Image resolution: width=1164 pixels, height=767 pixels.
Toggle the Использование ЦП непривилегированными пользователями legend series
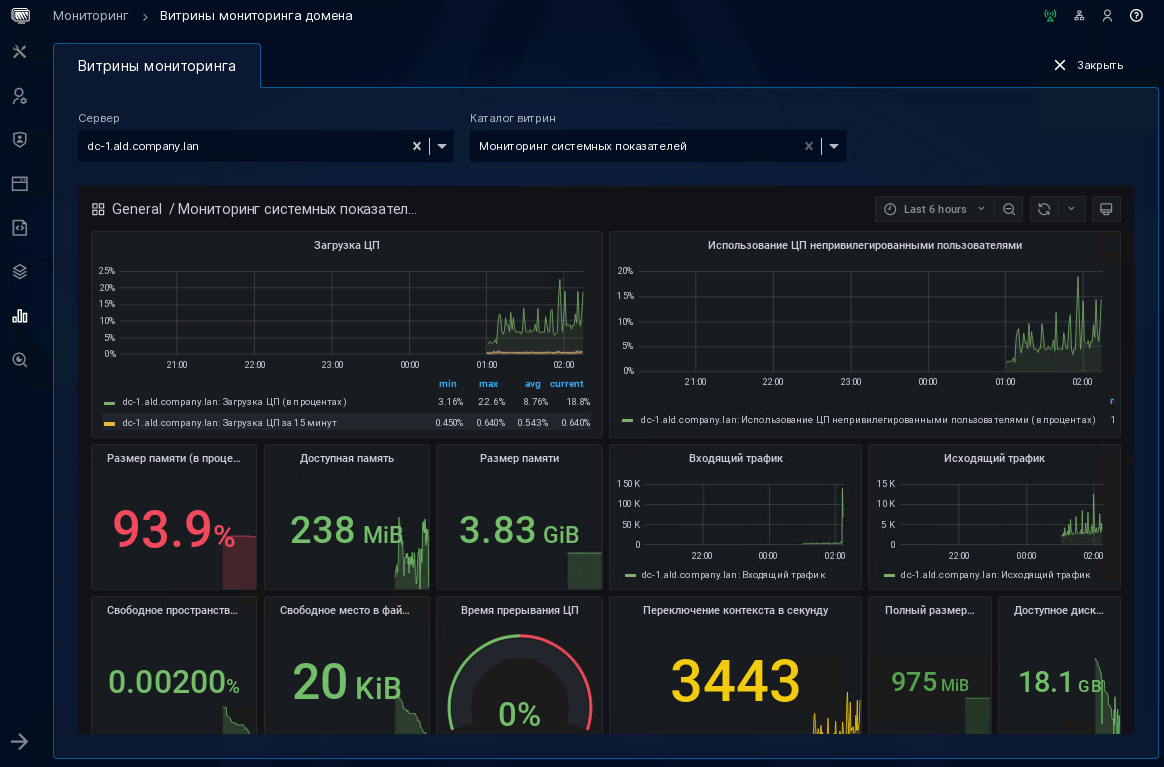click(868, 420)
